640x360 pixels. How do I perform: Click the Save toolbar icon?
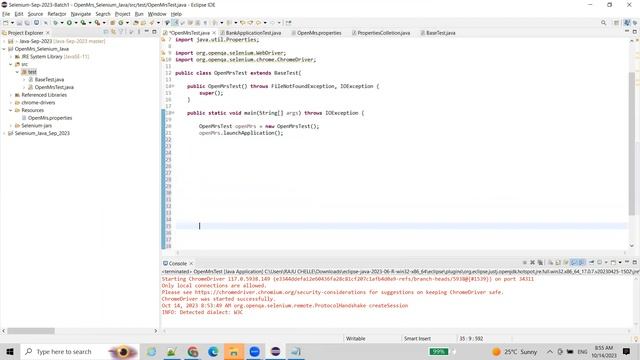(x=19, y=23)
